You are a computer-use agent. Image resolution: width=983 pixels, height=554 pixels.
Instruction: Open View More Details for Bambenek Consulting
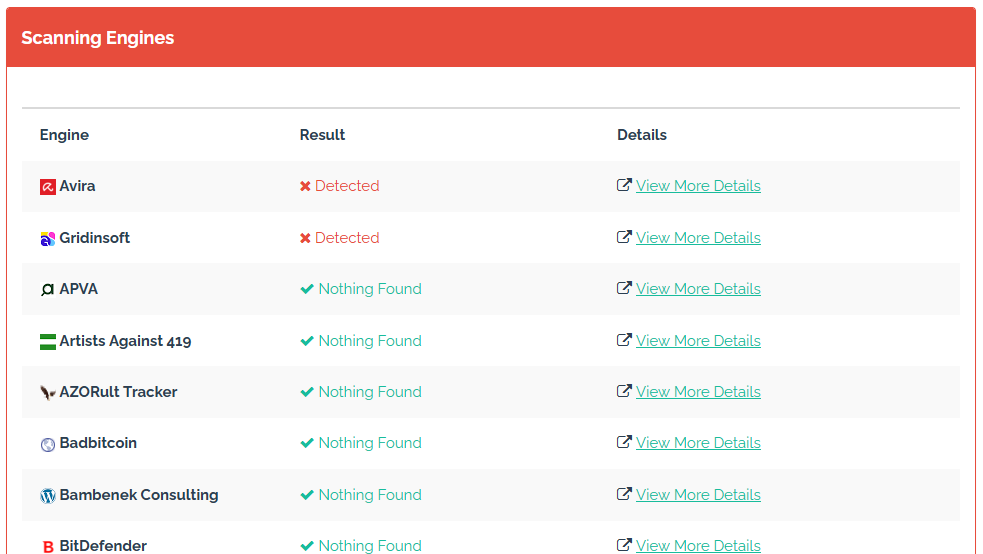[x=698, y=495]
